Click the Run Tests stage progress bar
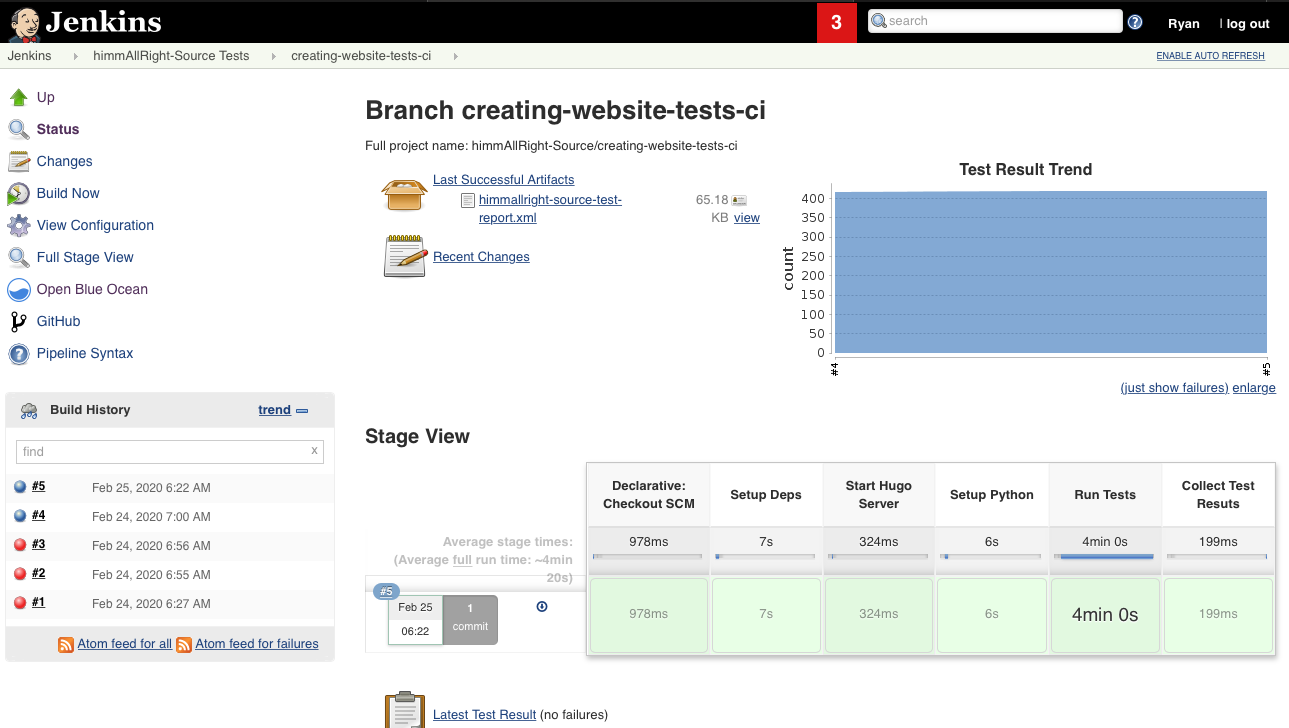 1105,557
